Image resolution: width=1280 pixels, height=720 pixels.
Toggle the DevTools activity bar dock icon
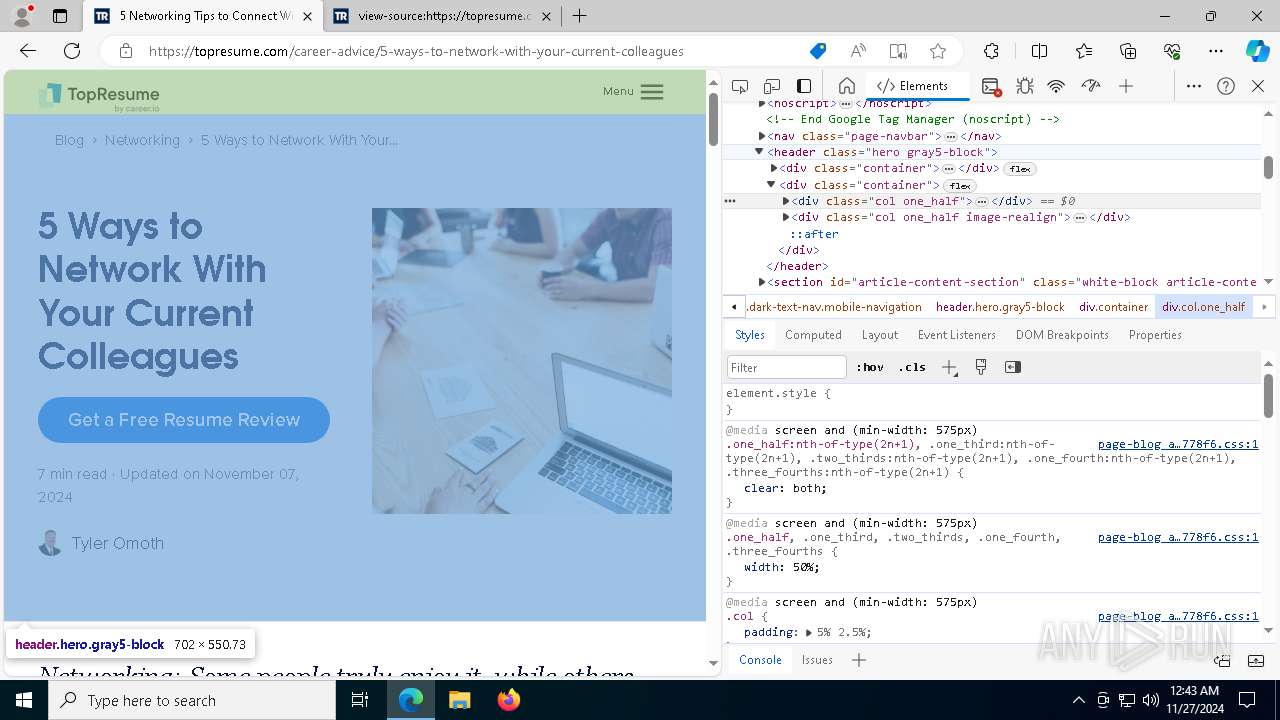pyautogui.click(x=804, y=86)
